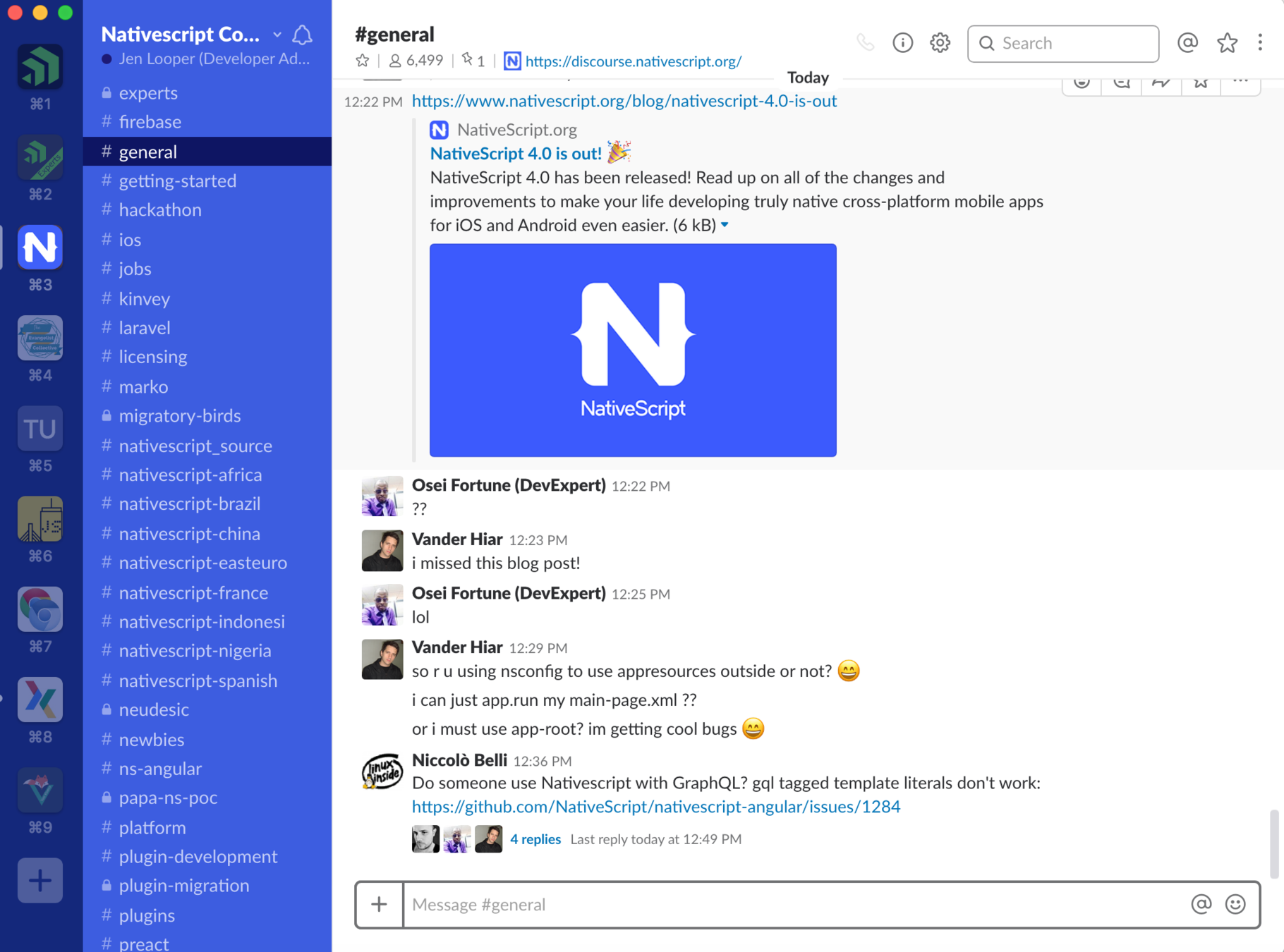Star the #general channel

pos(363,61)
